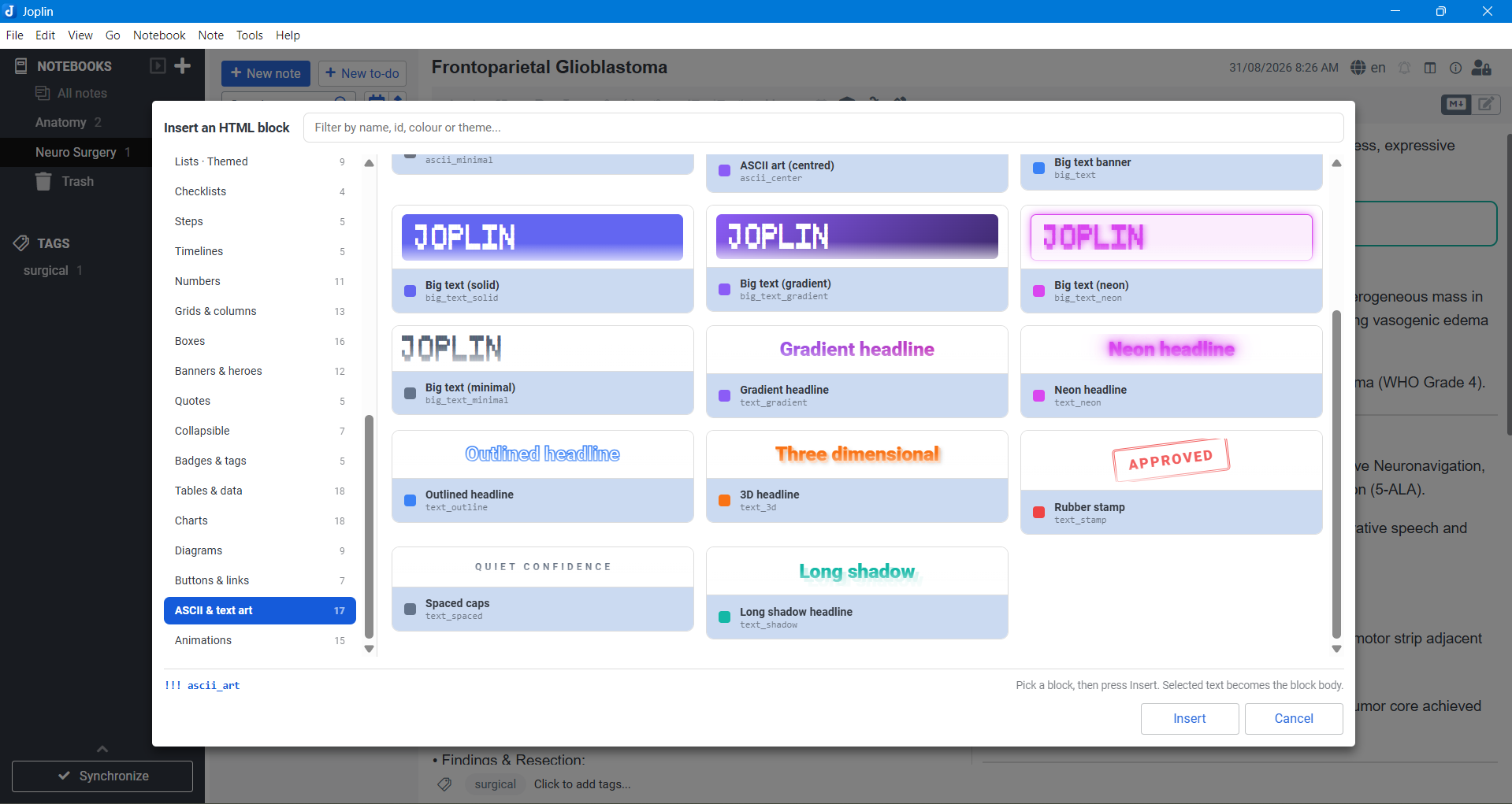Image resolution: width=1512 pixels, height=804 pixels.
Task: Create a to-do with the New to-do button
Action: click(362, 73)
